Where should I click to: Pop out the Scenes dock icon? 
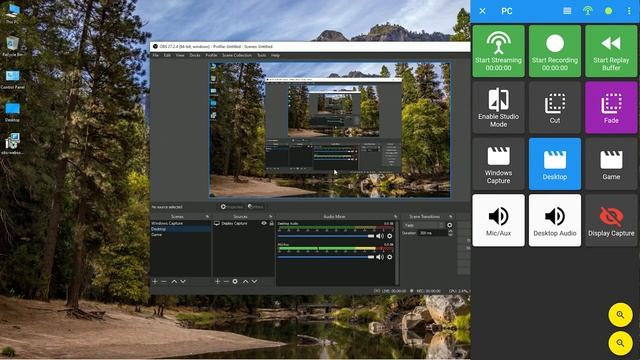pos(207,216)
